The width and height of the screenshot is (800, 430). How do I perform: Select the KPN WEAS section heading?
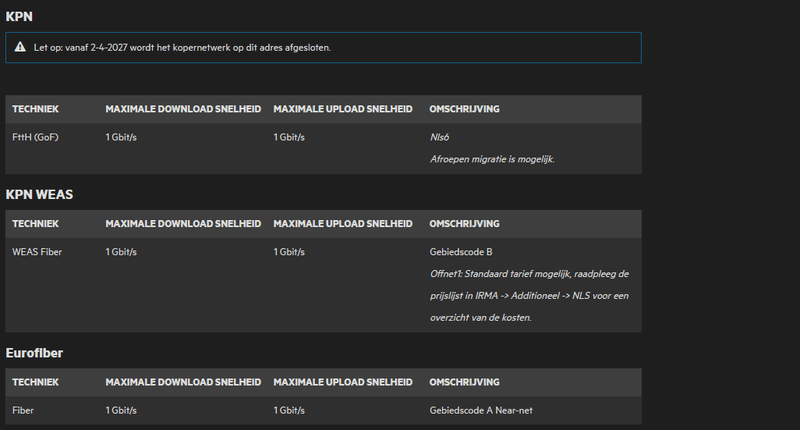tap(39, 193)
